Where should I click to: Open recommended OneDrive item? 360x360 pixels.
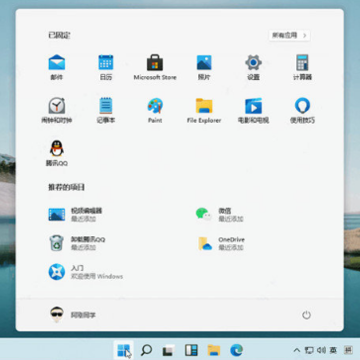pyautogui.click(x=221, y=243)
